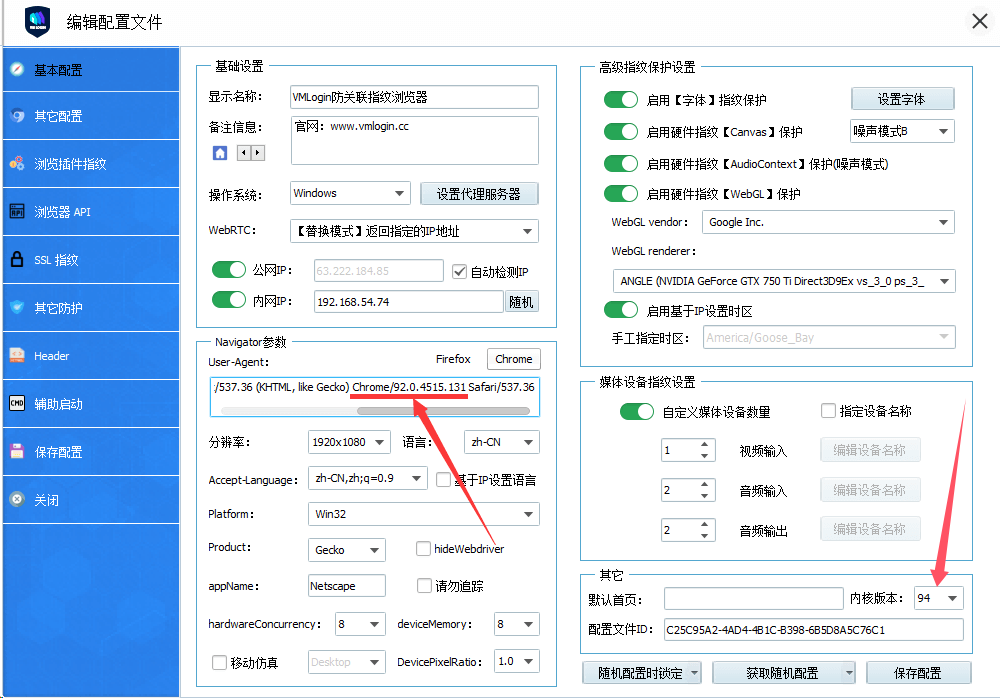Switch to the 其它配置 tab

[91, 116]
